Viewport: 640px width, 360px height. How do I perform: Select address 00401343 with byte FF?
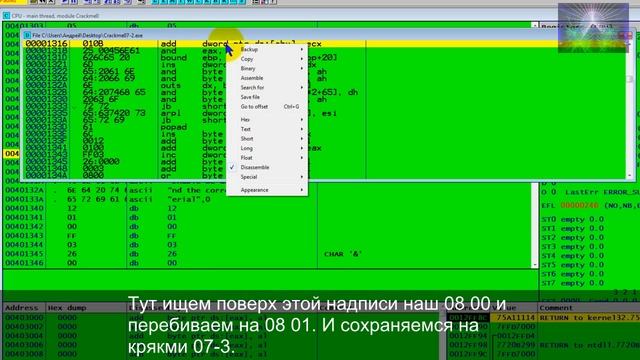click(24, 236)
